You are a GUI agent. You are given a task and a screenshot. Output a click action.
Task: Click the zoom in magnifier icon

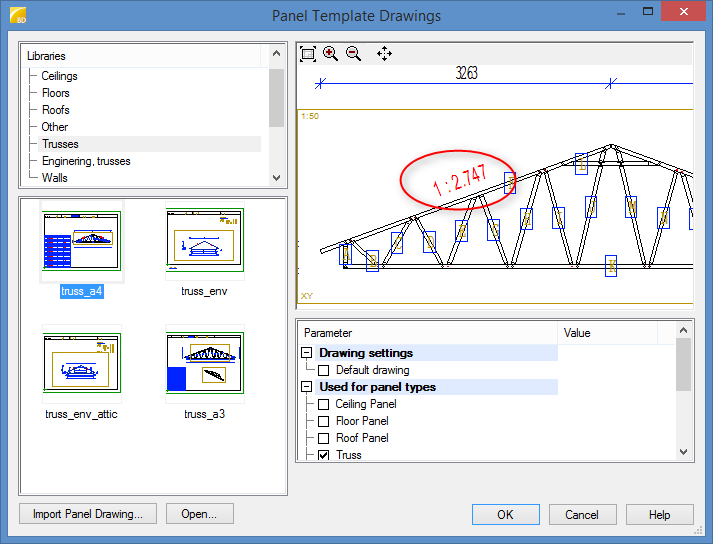point(331,54)
